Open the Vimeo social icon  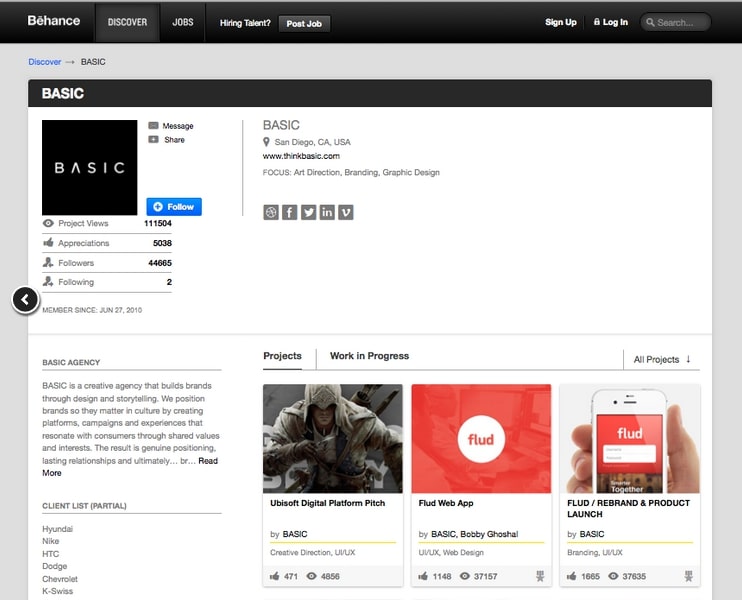tap(346, 212)
